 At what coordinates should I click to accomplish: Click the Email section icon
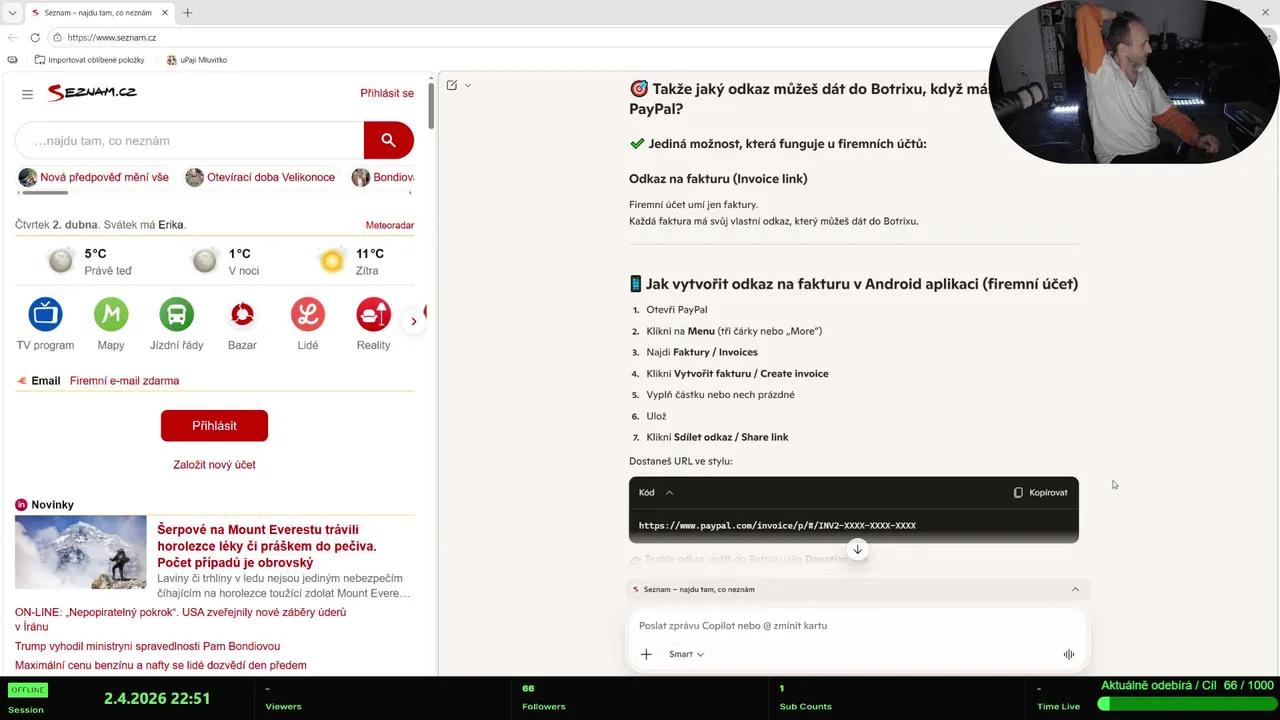click(x=21, y=381)
